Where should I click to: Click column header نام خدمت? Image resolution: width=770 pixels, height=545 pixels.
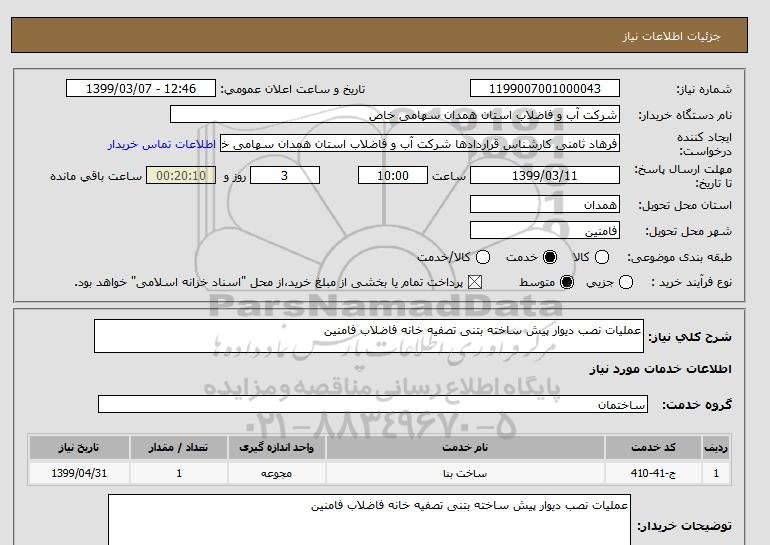pyautogui.click(x=465, y=447)
